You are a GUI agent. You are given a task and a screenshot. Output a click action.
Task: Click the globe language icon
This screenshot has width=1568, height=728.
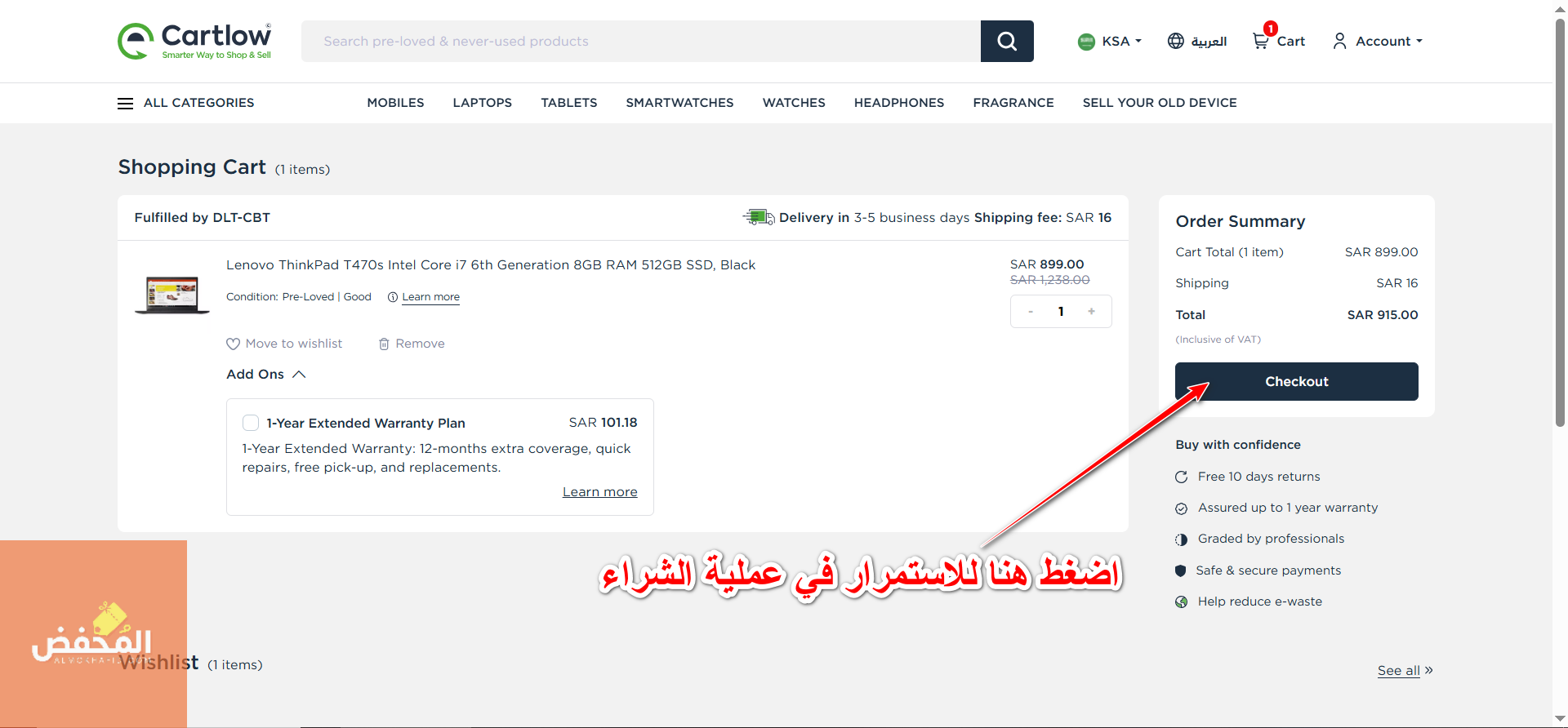click(1175, 41)
